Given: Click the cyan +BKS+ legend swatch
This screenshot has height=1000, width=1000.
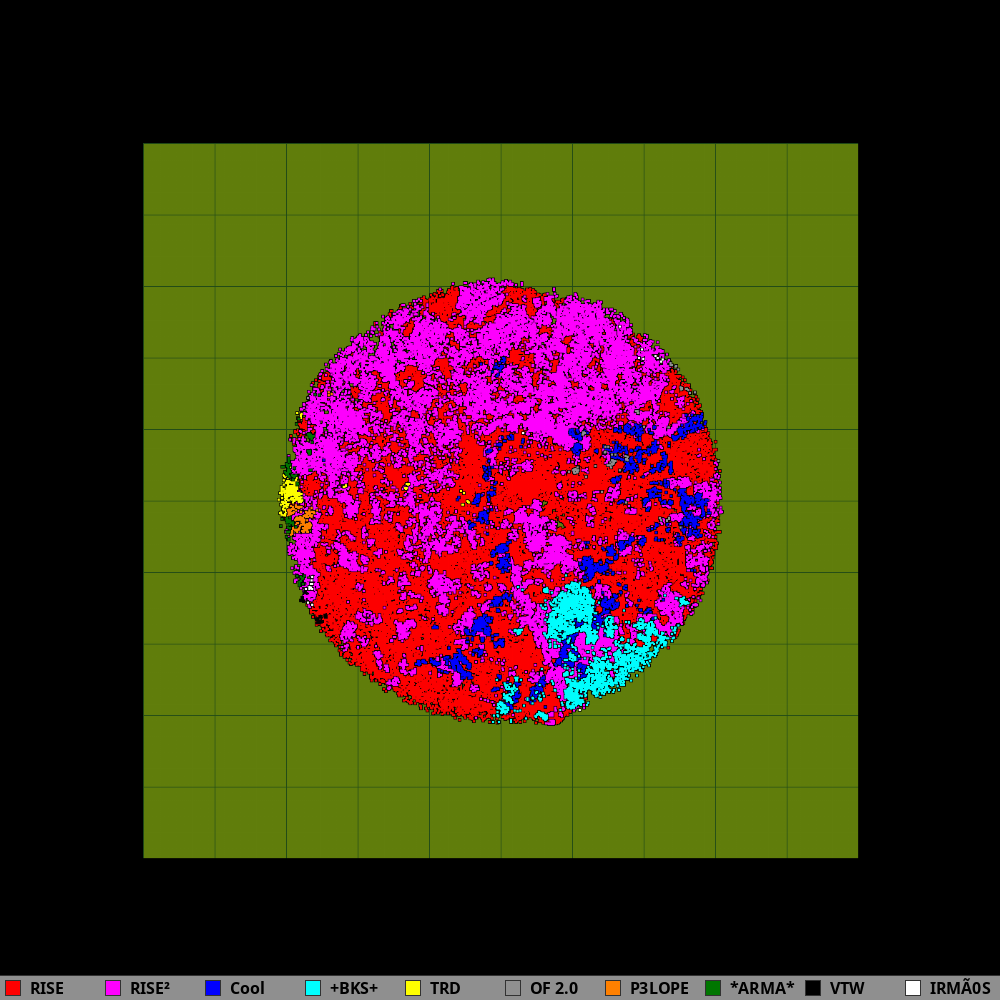Looking at the screenshot, I should [x=313, y=988].
